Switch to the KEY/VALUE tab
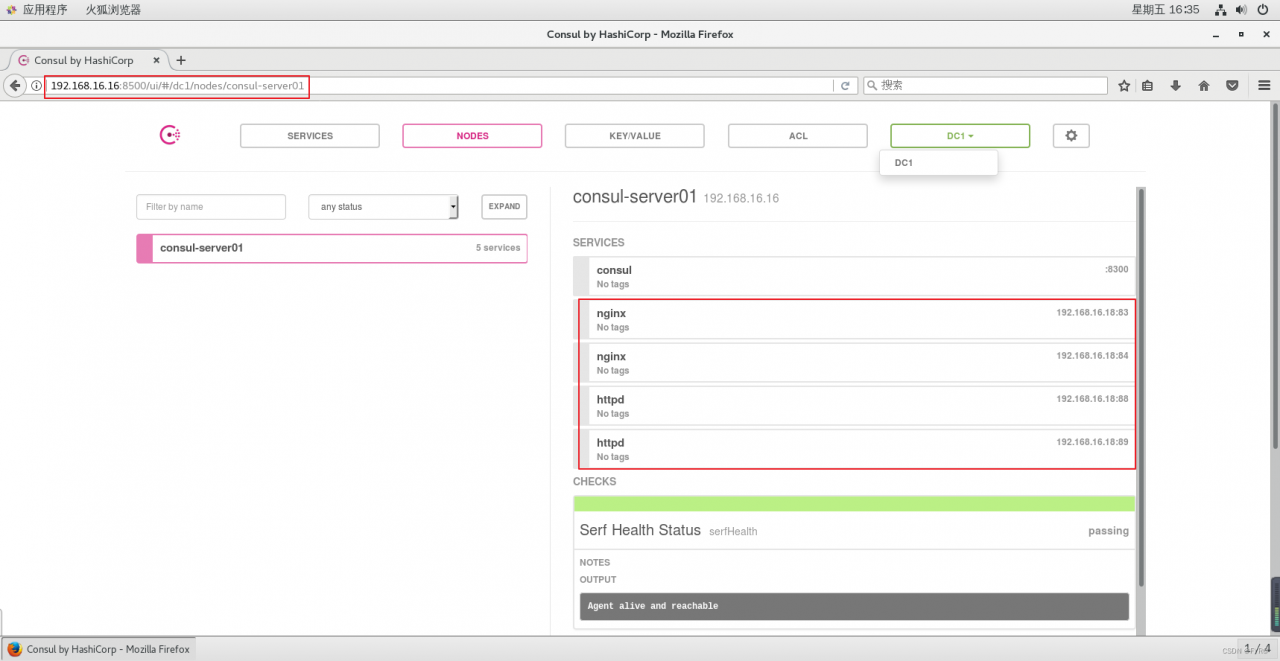 pos(635,136)
